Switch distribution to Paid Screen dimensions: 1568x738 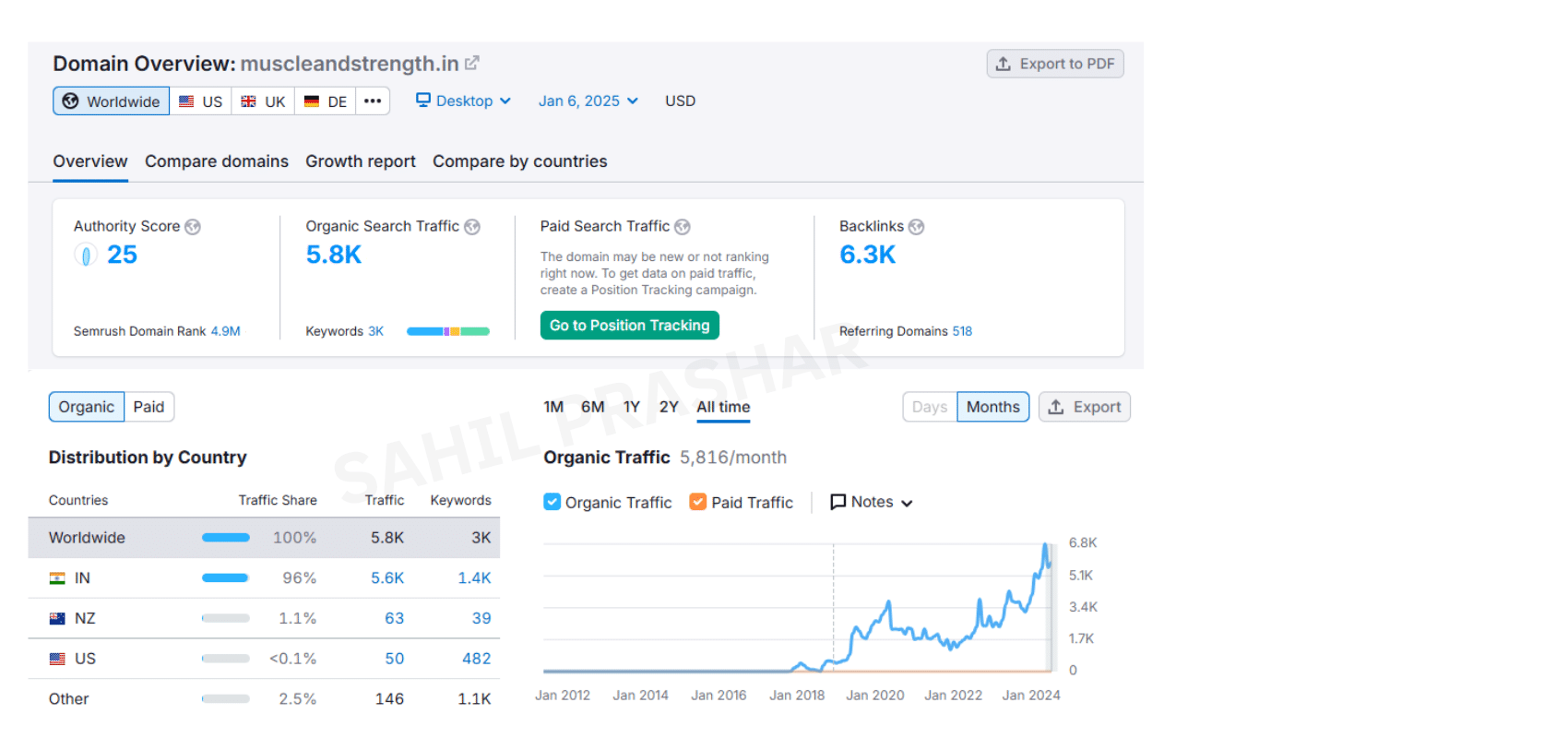coord(148,407)
